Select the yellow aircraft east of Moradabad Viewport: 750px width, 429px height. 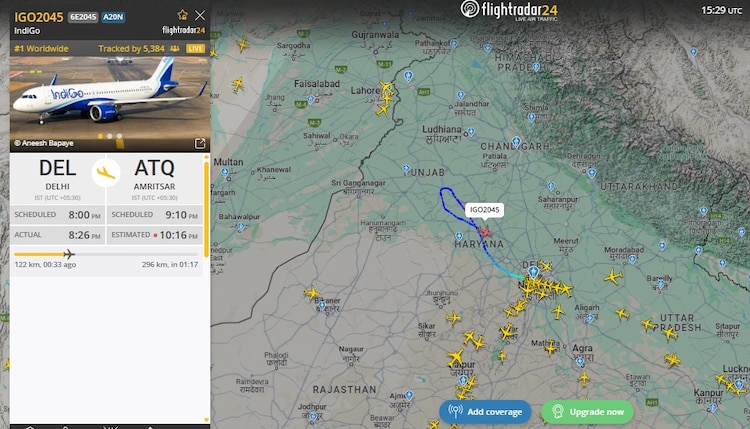click(x=613, y=276)
